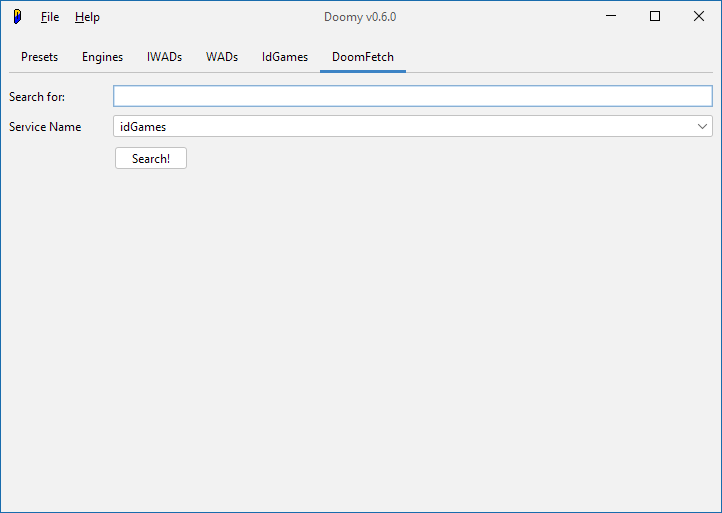This screenshot has width=722, height=513.
Task: Open the Help menu
Action: (x=87, y=17)
